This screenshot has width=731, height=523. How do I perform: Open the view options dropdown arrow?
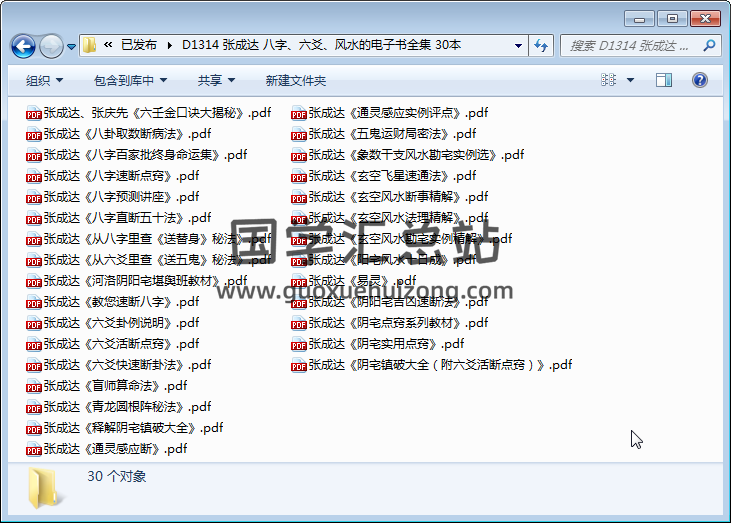pos(630,80)
